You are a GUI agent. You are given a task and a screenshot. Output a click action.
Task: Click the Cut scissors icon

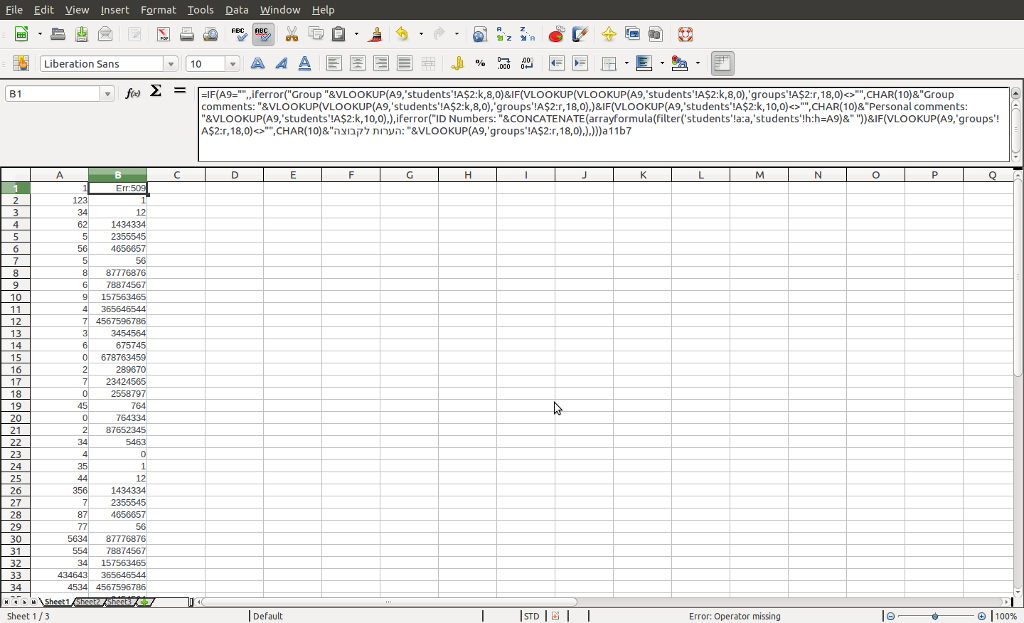point(292,34)
